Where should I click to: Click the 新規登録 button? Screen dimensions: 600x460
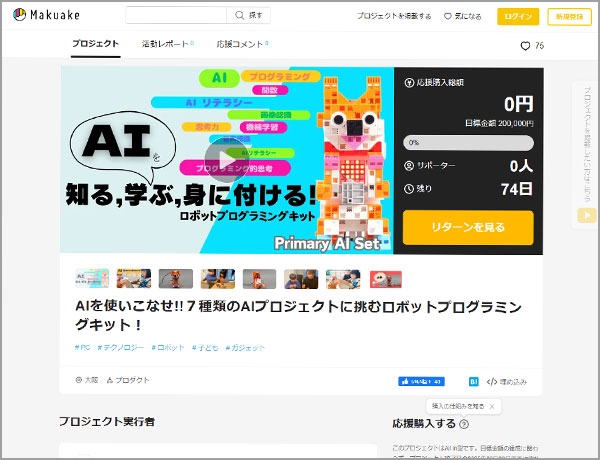pyautogui.click(x=569, y=16)
